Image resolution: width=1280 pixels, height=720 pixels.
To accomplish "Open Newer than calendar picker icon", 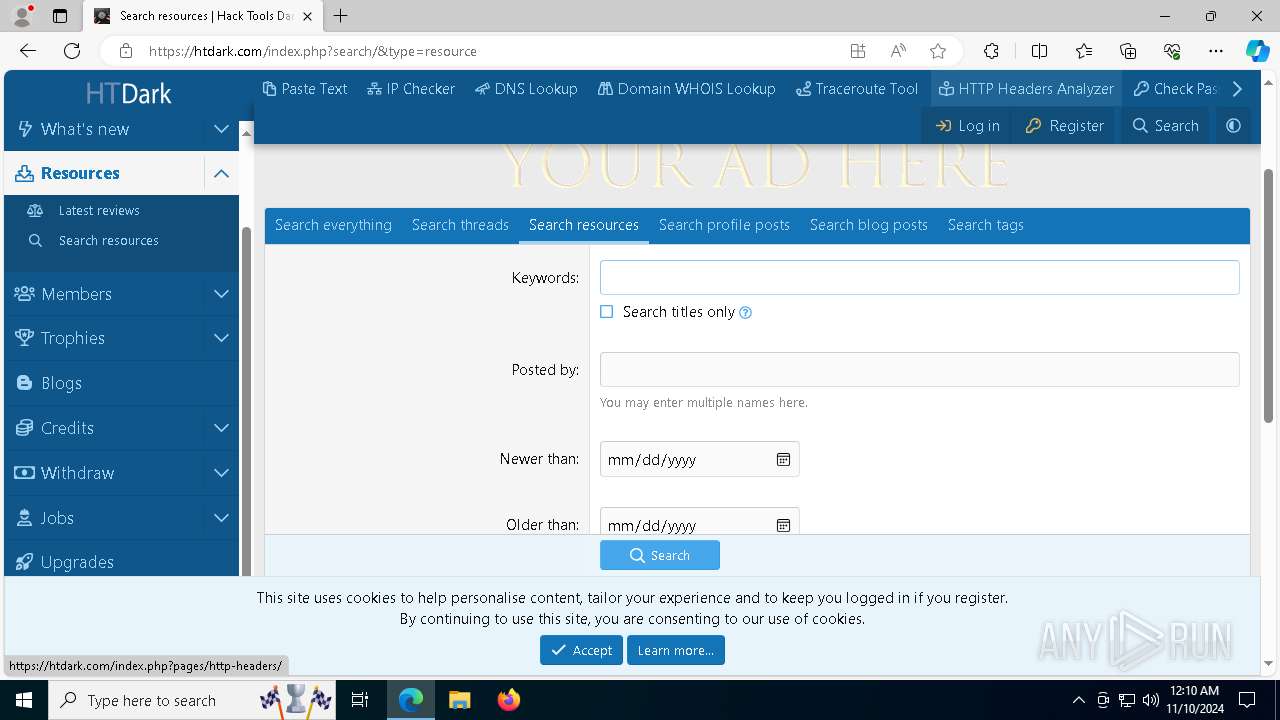I will coord(784,459).
